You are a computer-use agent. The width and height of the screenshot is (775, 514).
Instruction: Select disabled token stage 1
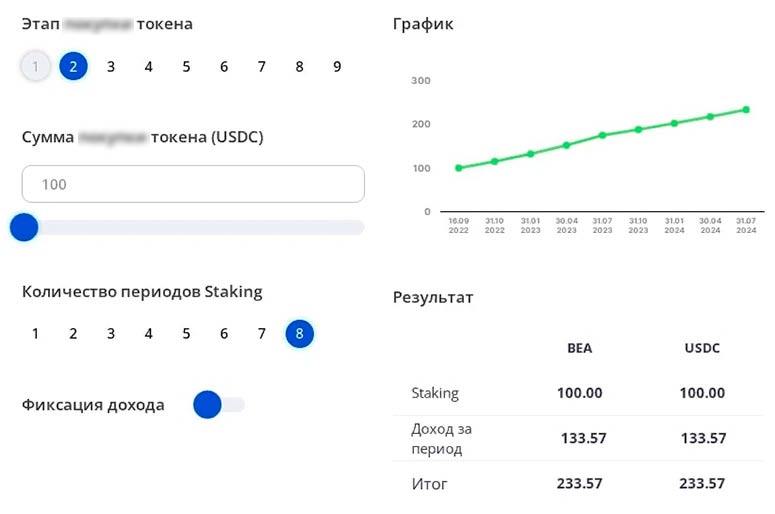[x=35, y=67]
